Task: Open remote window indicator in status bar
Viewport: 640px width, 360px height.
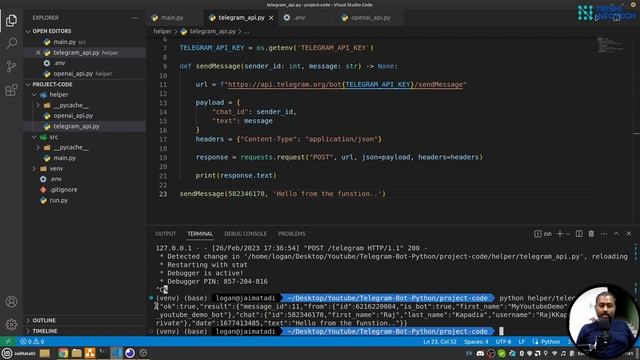Action: click(x=8, y=341)
